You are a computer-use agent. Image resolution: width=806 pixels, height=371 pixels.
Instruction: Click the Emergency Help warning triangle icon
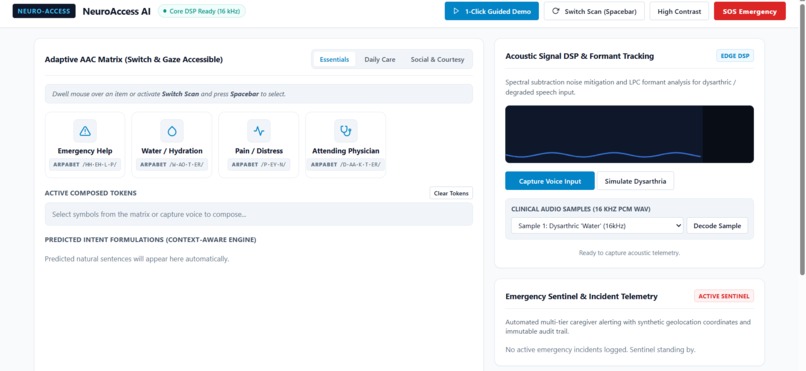pos(85,131)
